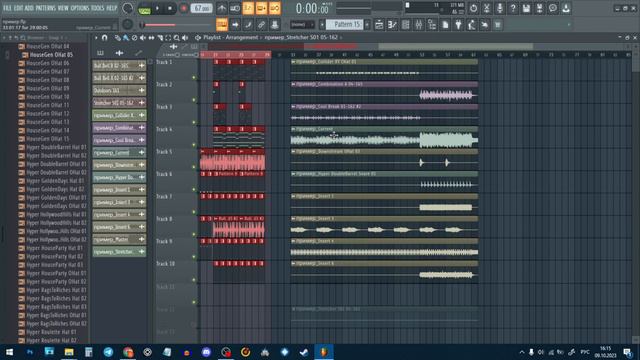Open Telegram from the Windows taskbar
The height and width of the screenshot is (360, 640).
point(108,352)
